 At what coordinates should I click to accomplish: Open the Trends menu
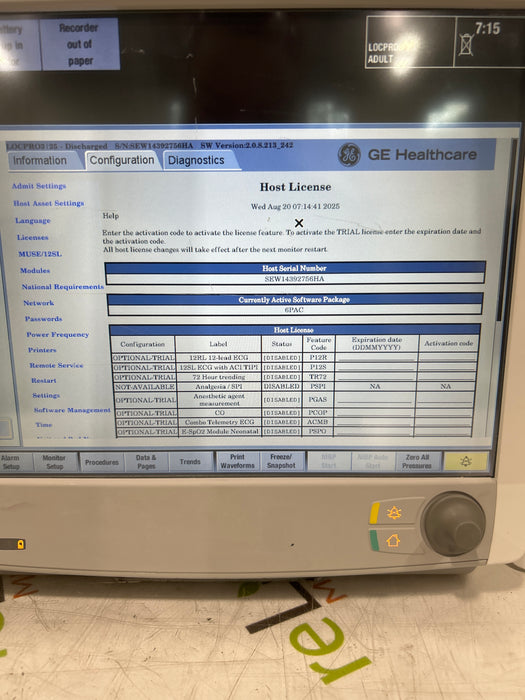point(190,462)
